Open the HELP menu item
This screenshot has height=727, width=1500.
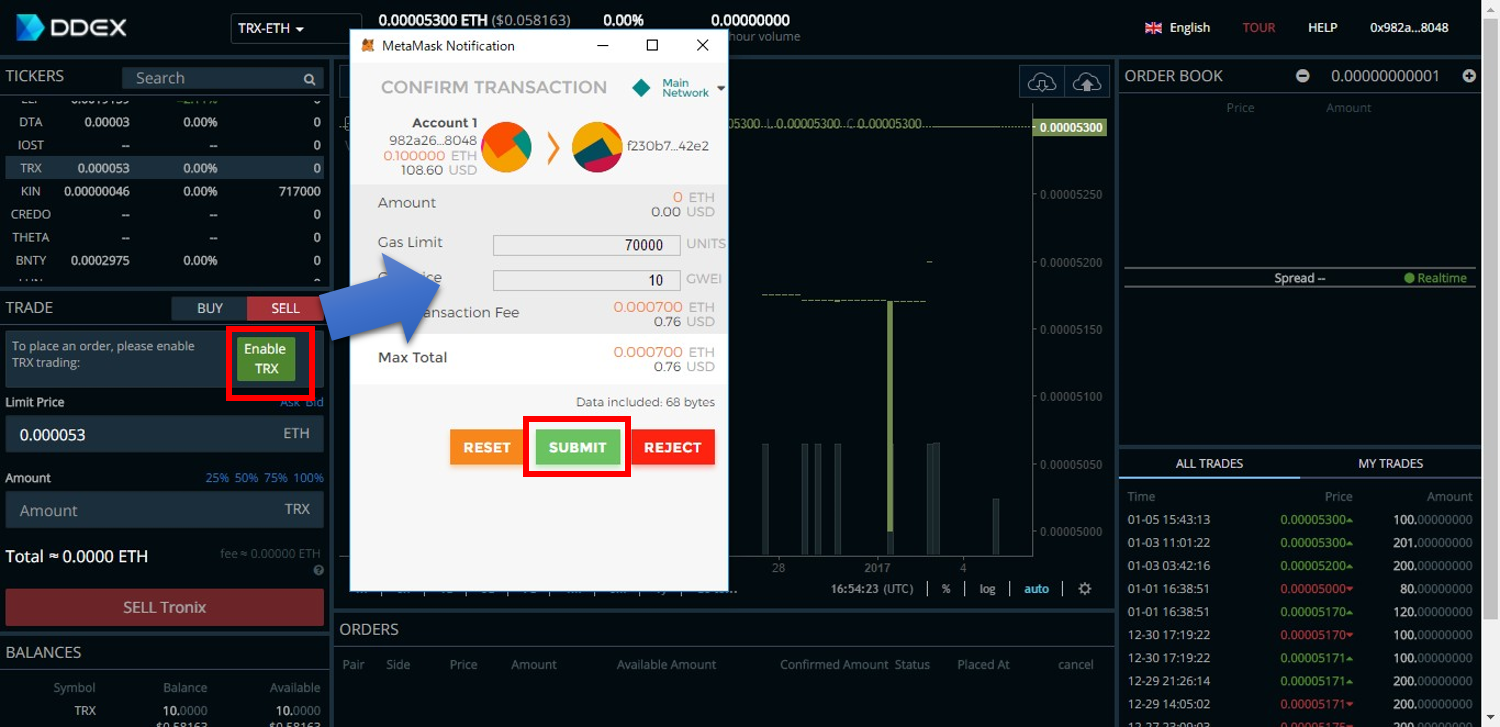point(1322,28)
